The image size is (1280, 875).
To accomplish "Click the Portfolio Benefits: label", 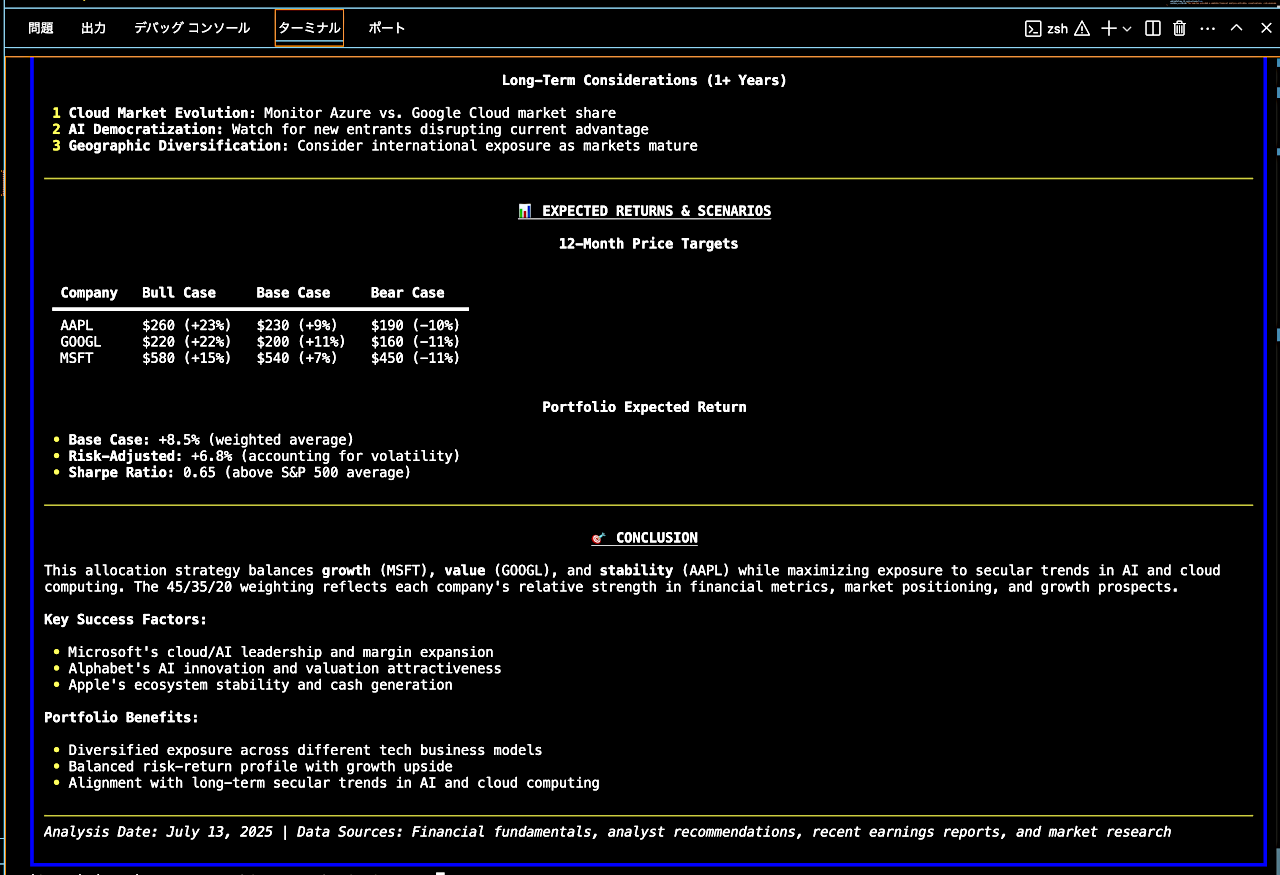I will 121,717.
